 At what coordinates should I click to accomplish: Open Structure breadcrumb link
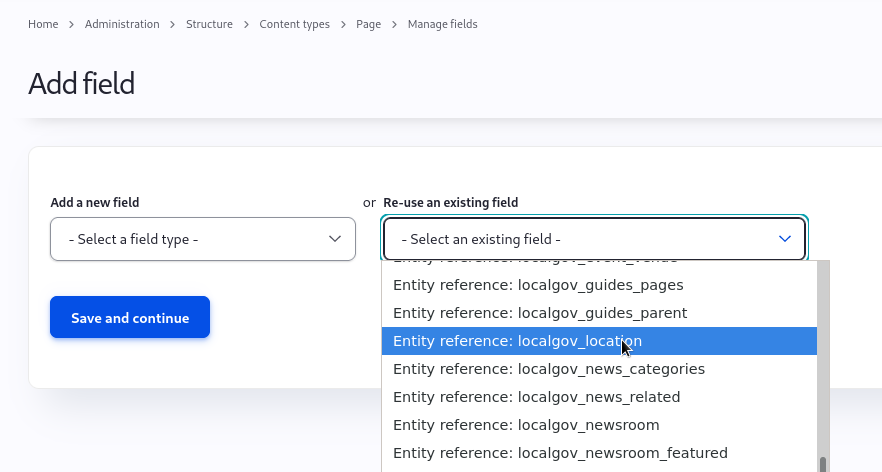[209, 24]
